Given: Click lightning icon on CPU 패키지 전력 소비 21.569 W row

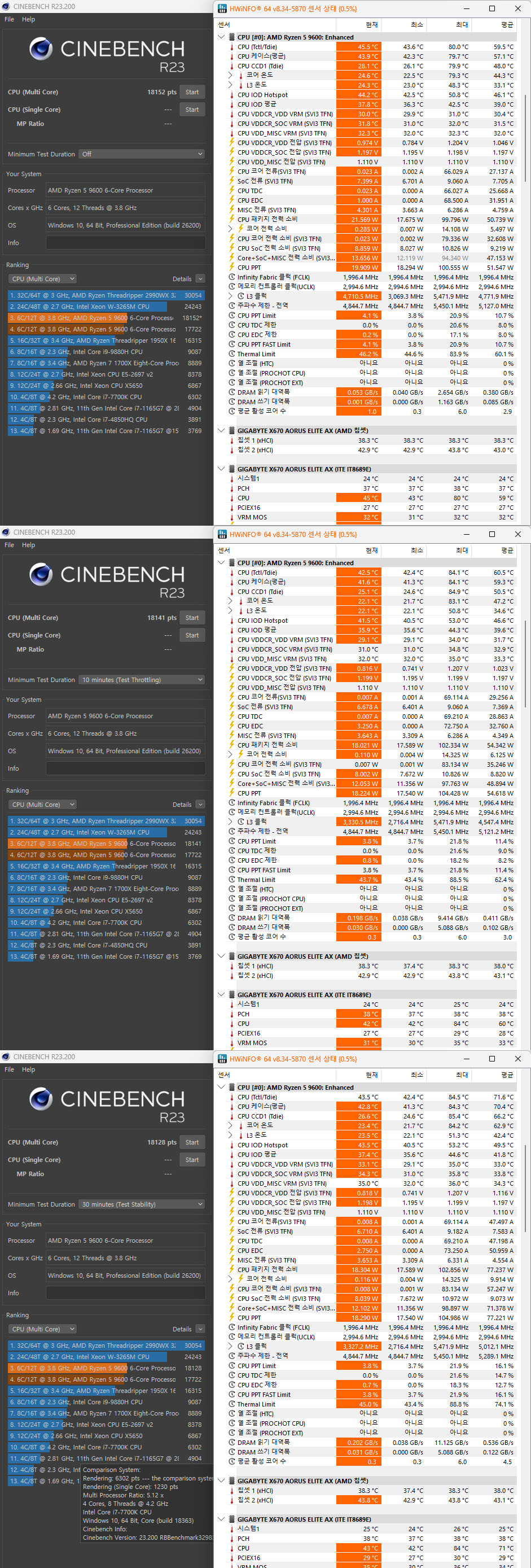Looking at the screenshot, I should pyautogui.click(x=232, y=219).
